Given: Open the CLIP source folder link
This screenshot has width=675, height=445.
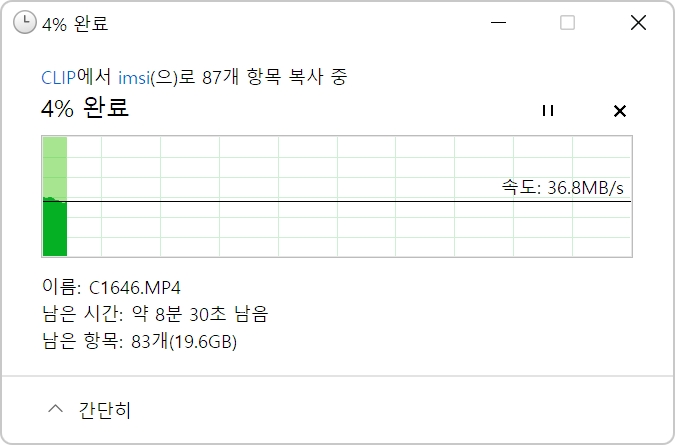Looking at the screenshot, I should pos(59,78).
